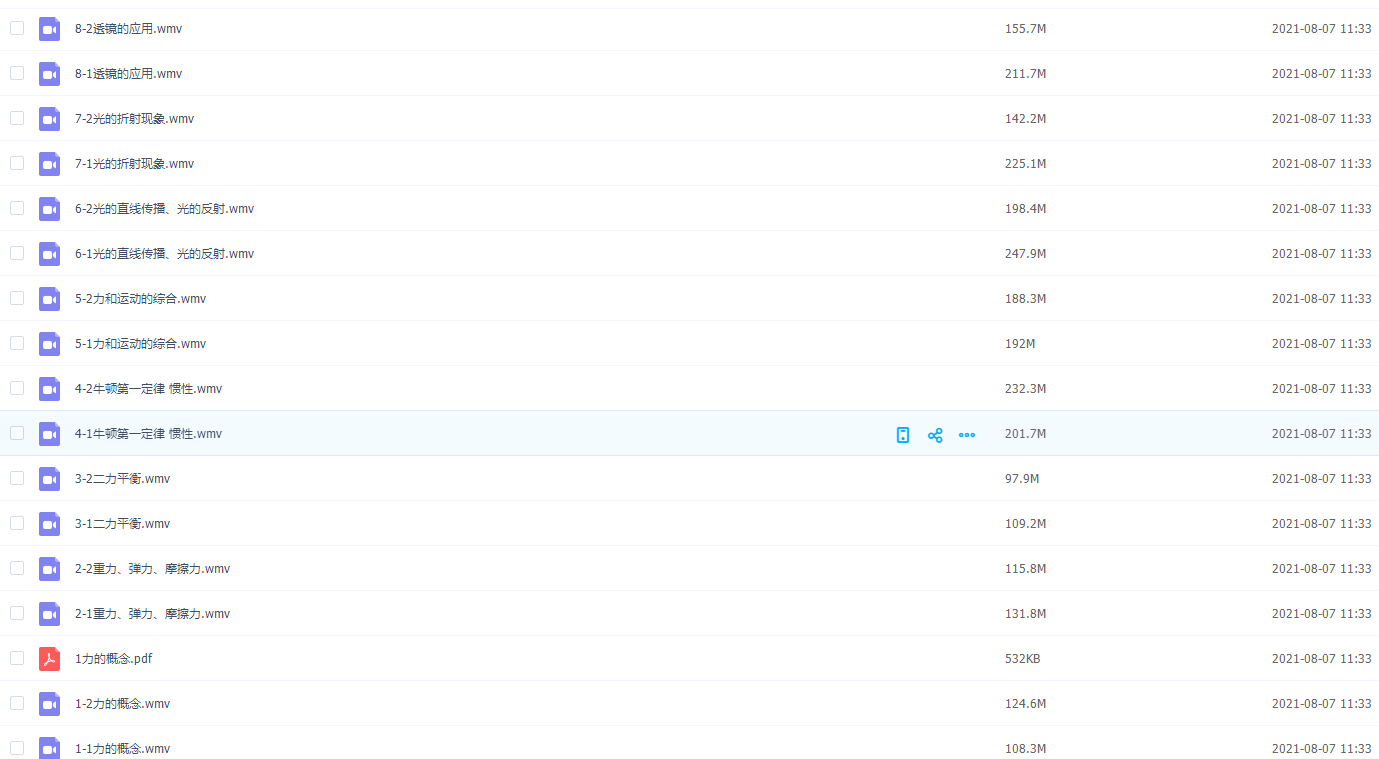Click the red PDF icon for 1力的概念.pdf
The image size is (1379, 759).
tap(49, 659)
